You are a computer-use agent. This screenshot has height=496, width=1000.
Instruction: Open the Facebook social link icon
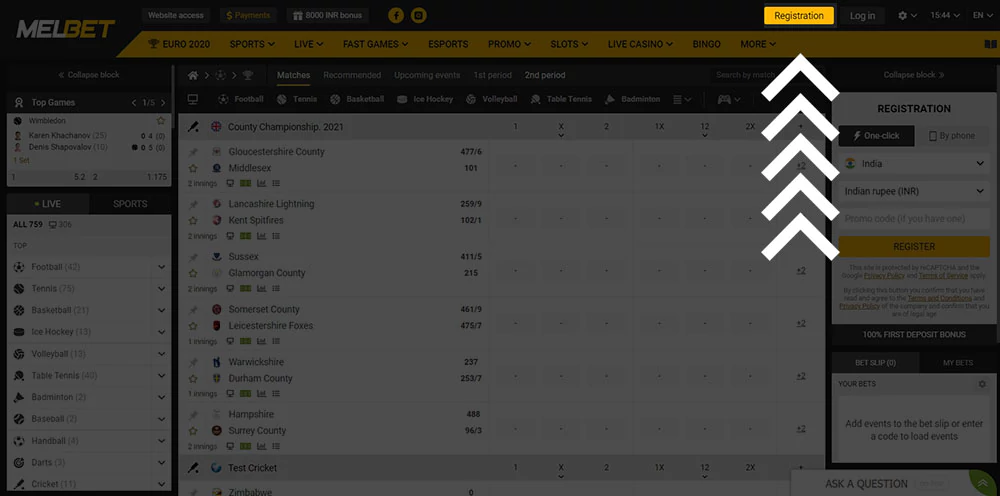coord(395,15)
